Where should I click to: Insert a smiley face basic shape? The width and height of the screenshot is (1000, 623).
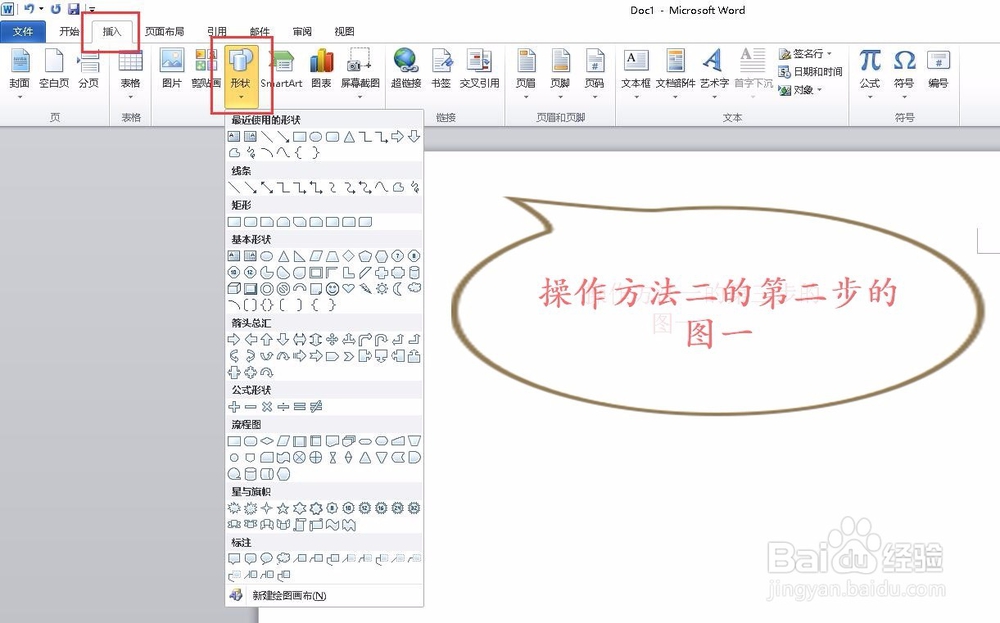(331, 289)
